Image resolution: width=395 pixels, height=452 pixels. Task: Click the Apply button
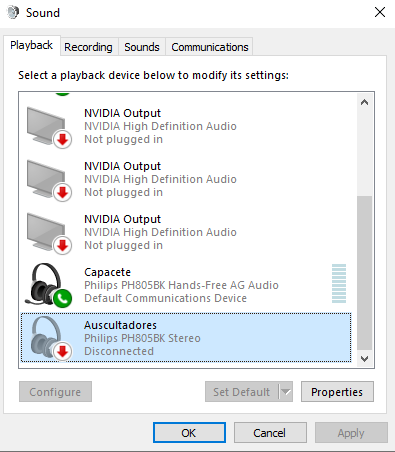351,433
